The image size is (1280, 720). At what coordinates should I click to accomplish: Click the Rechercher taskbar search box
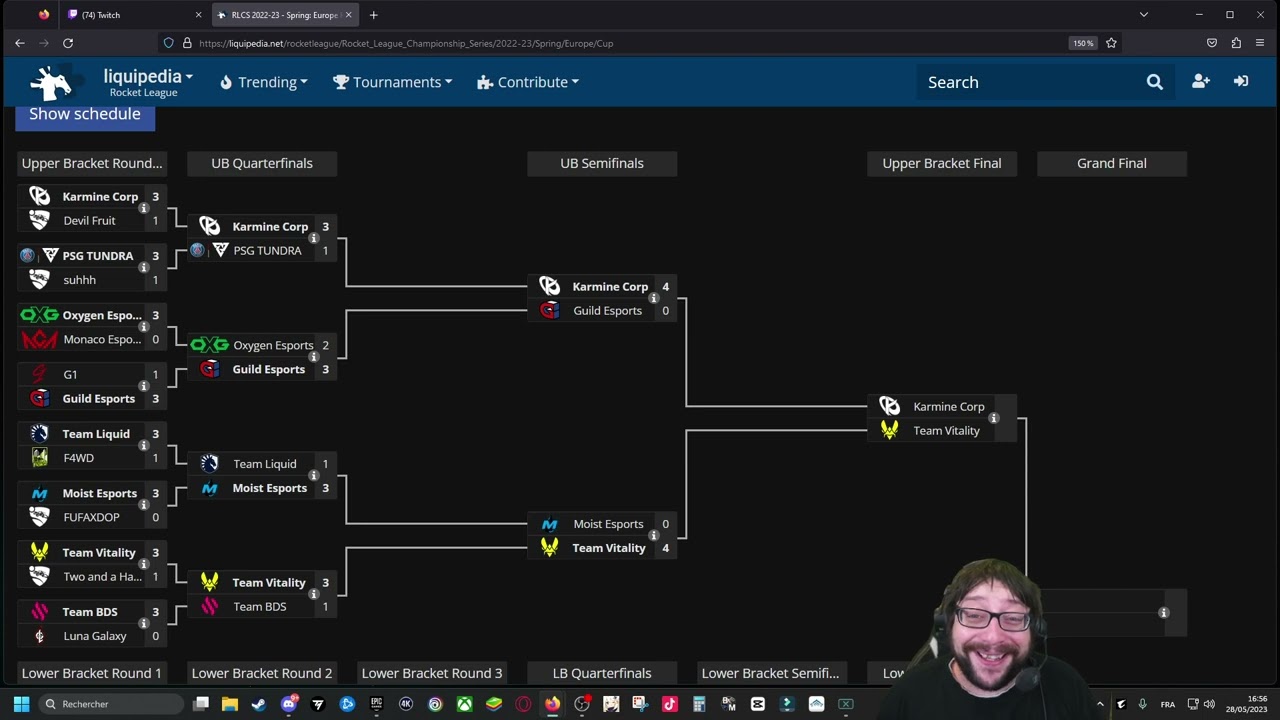click(x=111, y=704)
